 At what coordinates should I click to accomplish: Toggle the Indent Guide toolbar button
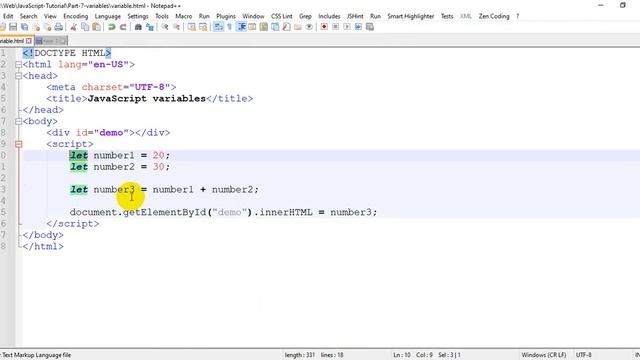tap(241, 27)
